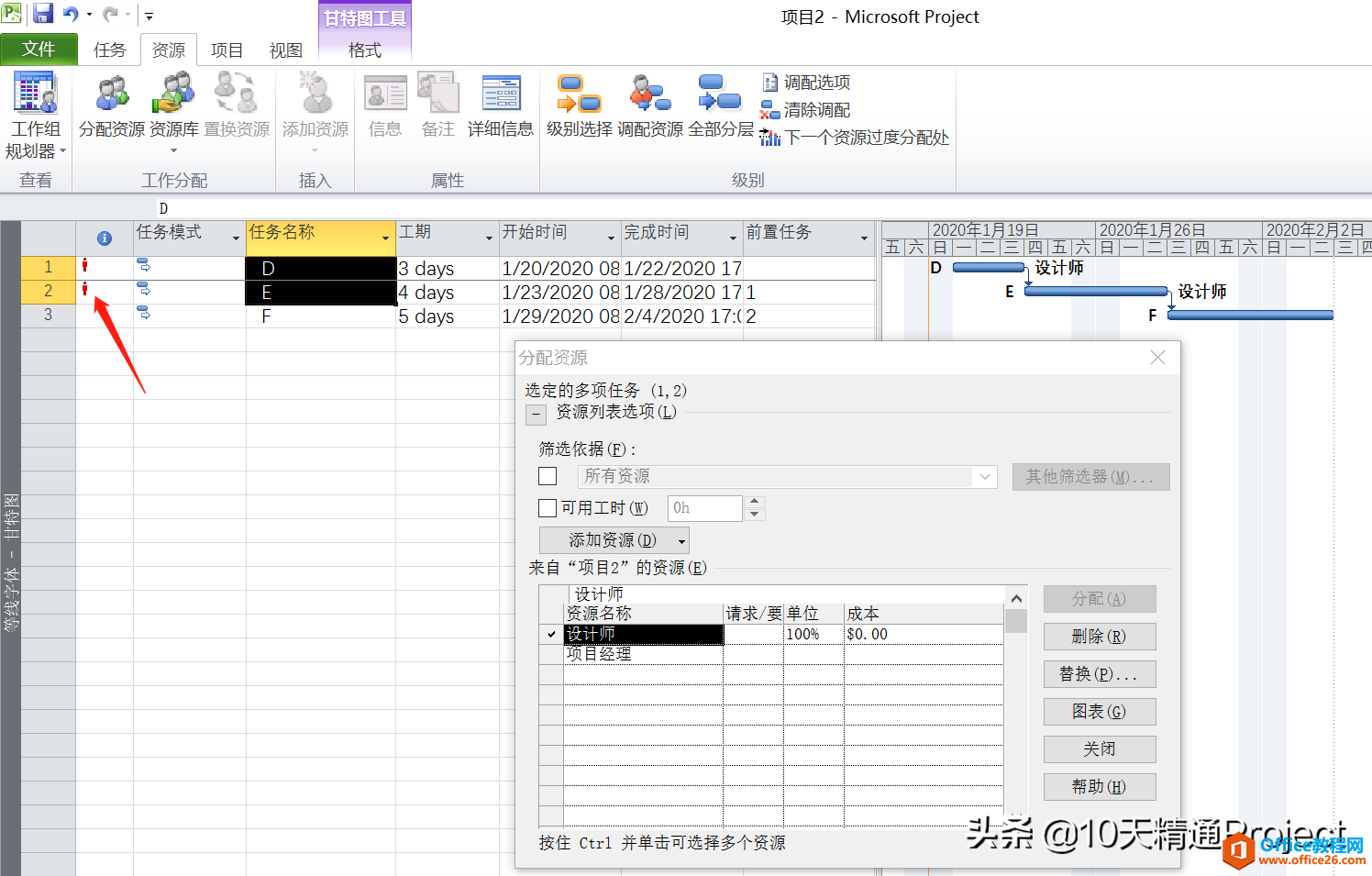Enable the filter-by (筛选依据) checkbox

coord(548,476)
